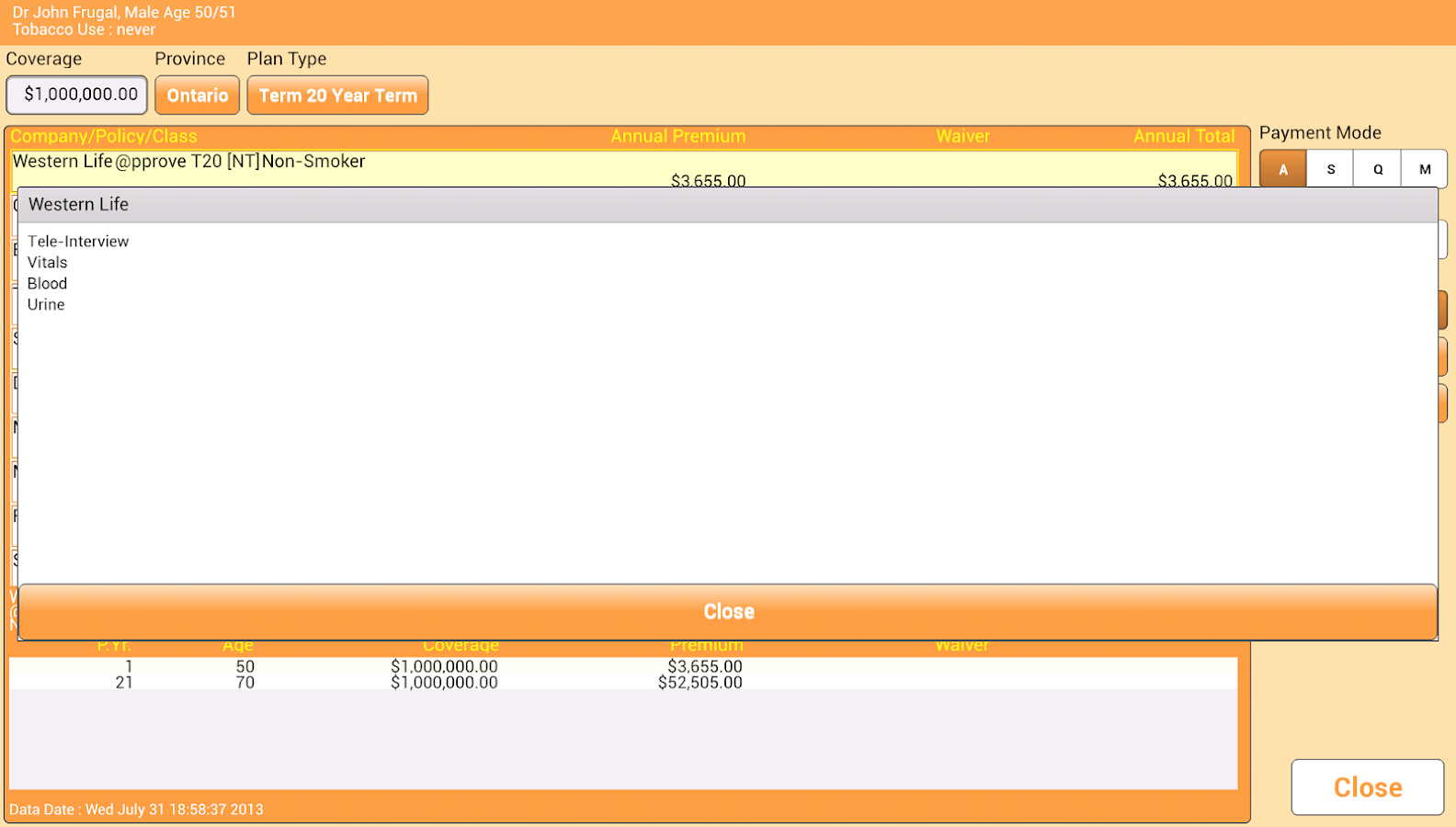Viewport: 1456px width, 827px height.
Task: Open the Term 20 Year Term plan selector
Action: click(338, 96)
